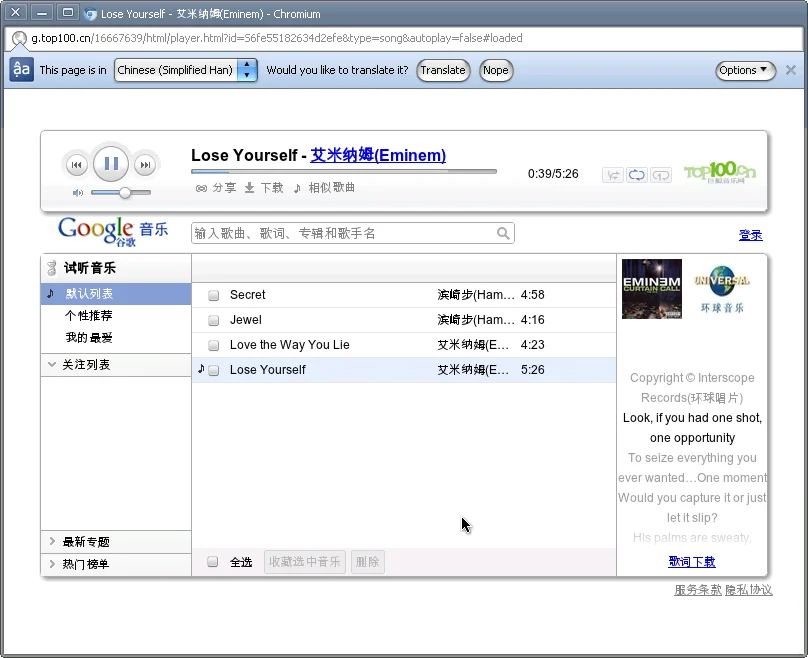Open the 登录 login link
Viewport: 808px width, 658px height.
(x=750, y=235)
